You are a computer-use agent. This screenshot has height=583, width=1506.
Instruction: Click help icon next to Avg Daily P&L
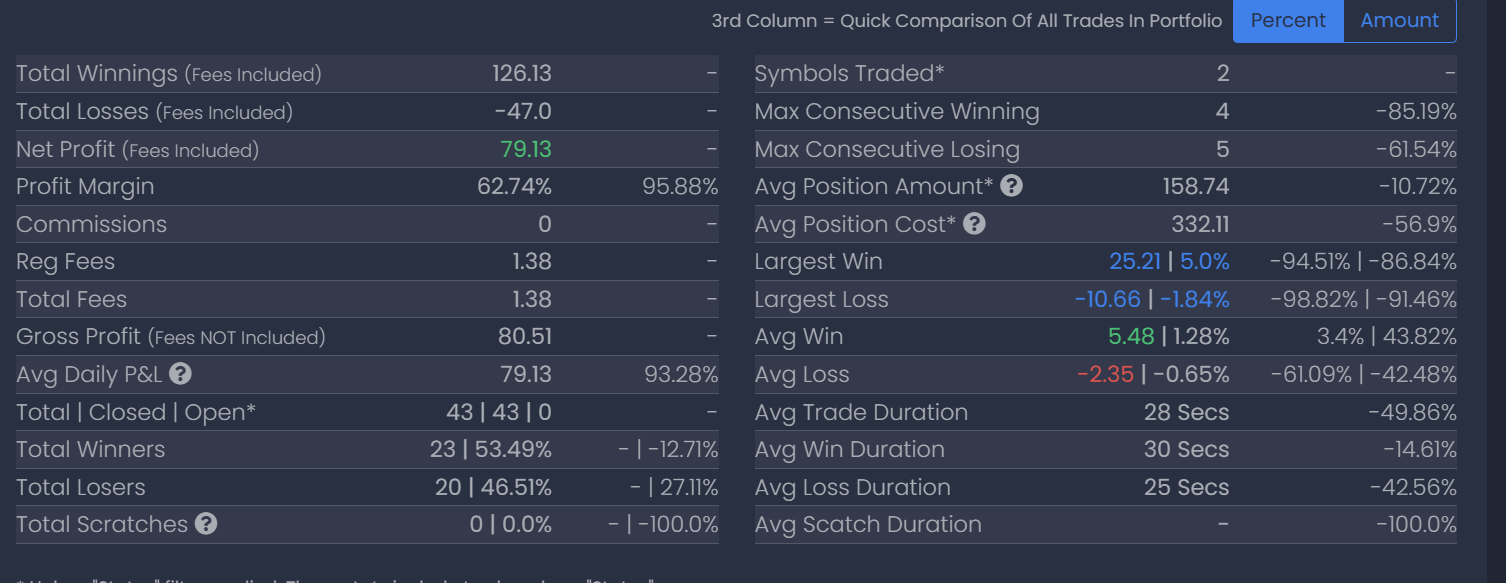pyautogui.click(x=180, y=375)
